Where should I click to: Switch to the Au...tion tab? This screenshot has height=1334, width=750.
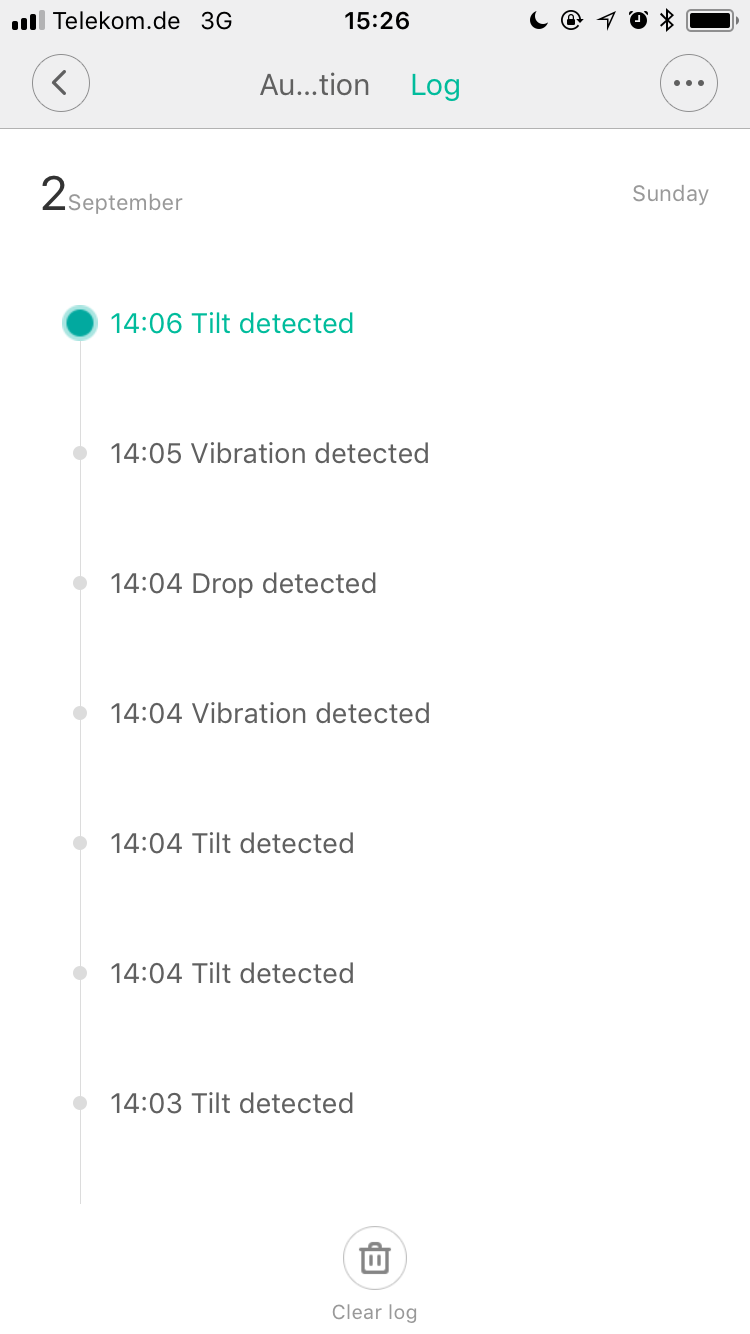coord(315,85)
